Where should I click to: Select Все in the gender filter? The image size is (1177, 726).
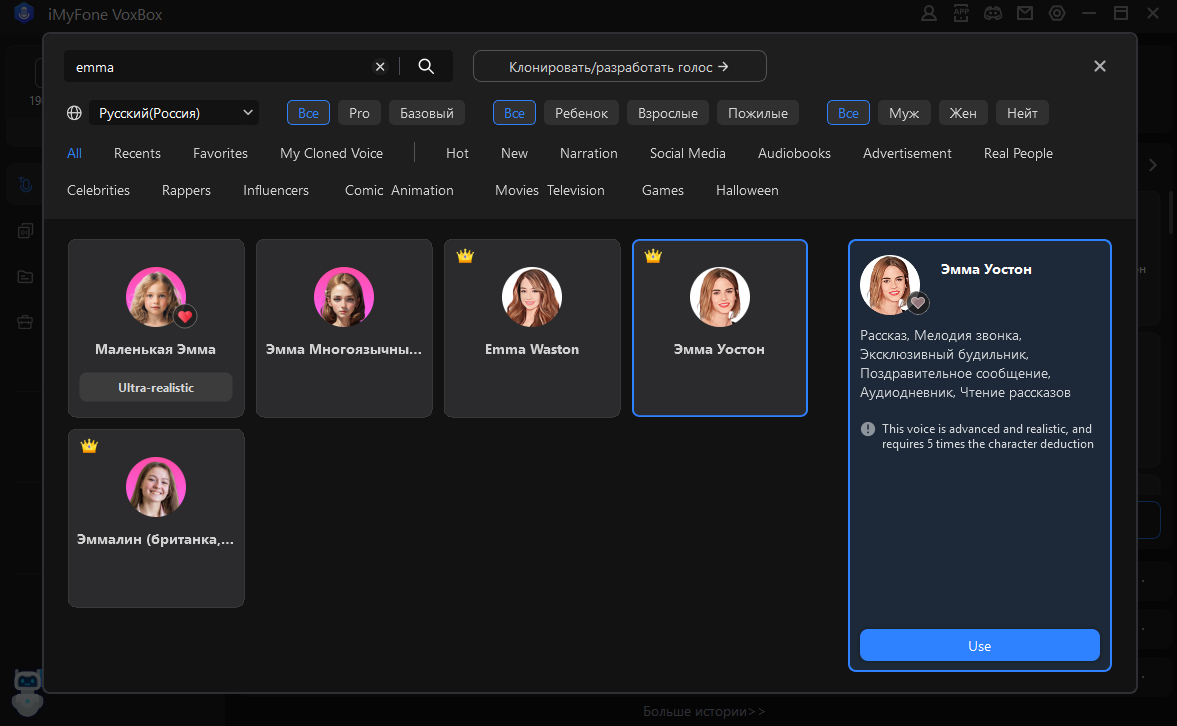tap(848, 113)
